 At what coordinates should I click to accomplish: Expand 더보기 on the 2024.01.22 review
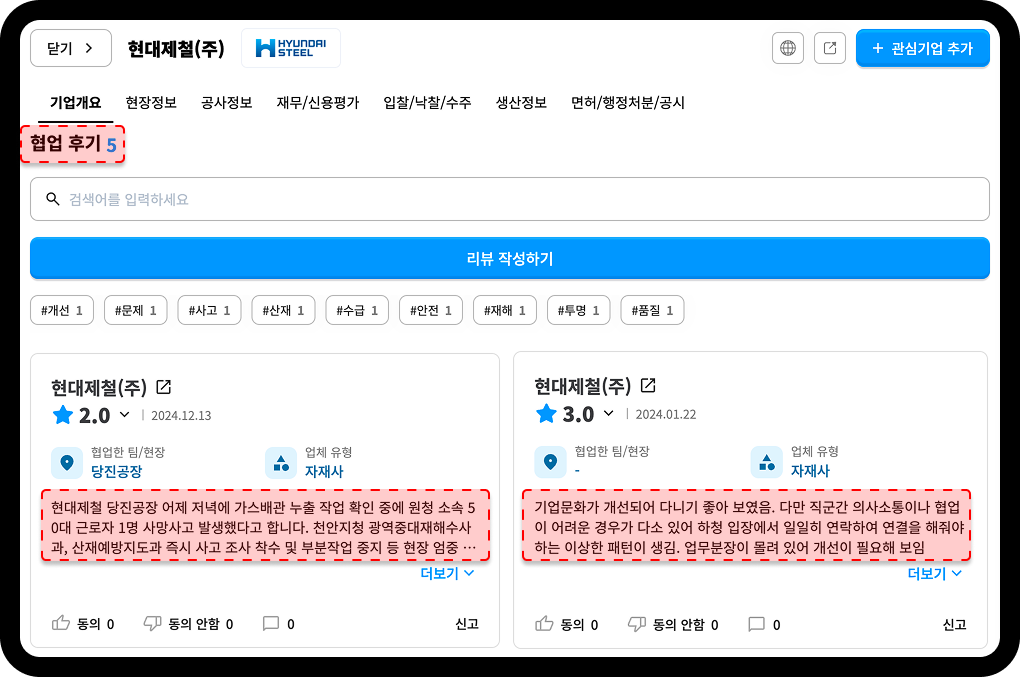[x=935, y=574]
